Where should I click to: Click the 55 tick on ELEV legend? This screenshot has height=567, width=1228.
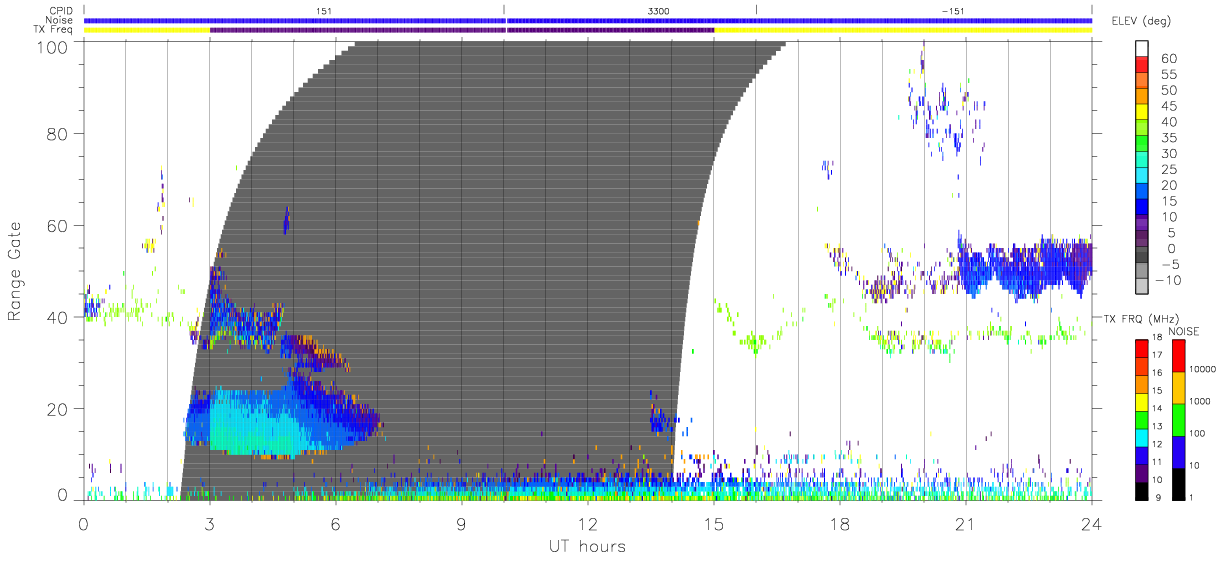tap(1168, 74)
